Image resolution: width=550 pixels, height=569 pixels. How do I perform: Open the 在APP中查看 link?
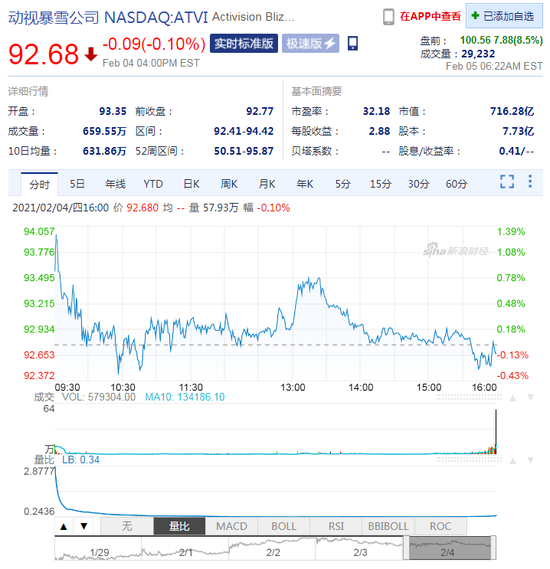click(430, 16)
